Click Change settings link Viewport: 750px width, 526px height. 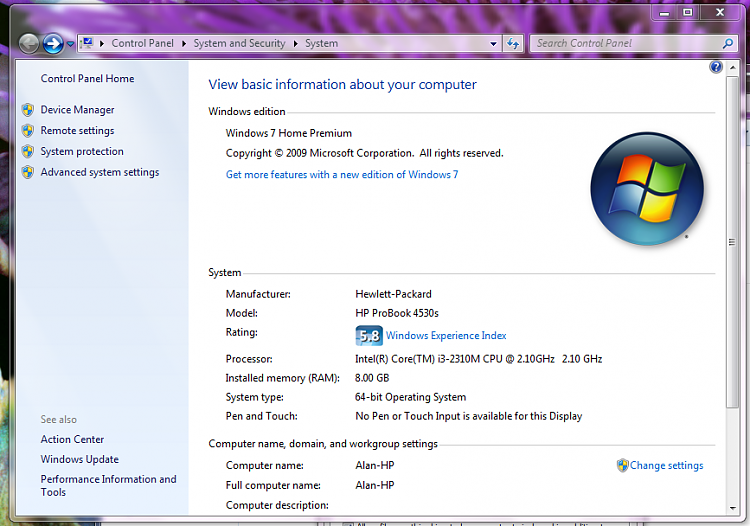667,465
